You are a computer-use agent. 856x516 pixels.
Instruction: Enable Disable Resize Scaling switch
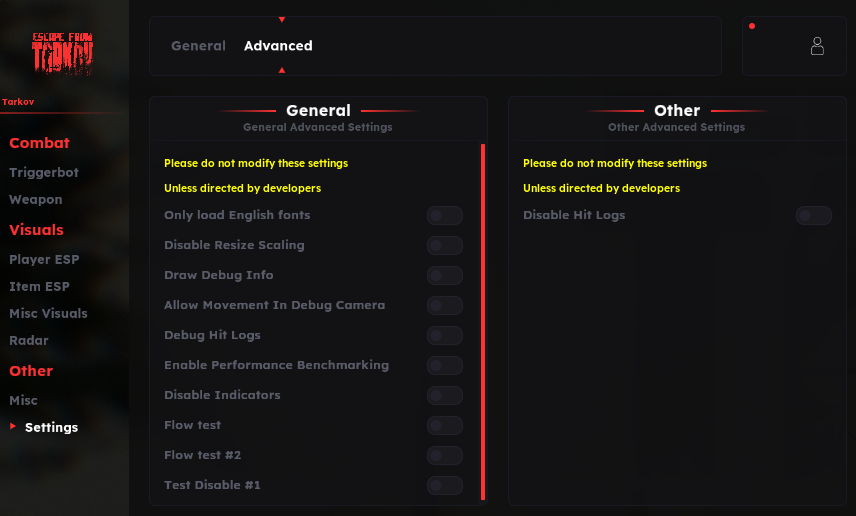coord(445,245)
